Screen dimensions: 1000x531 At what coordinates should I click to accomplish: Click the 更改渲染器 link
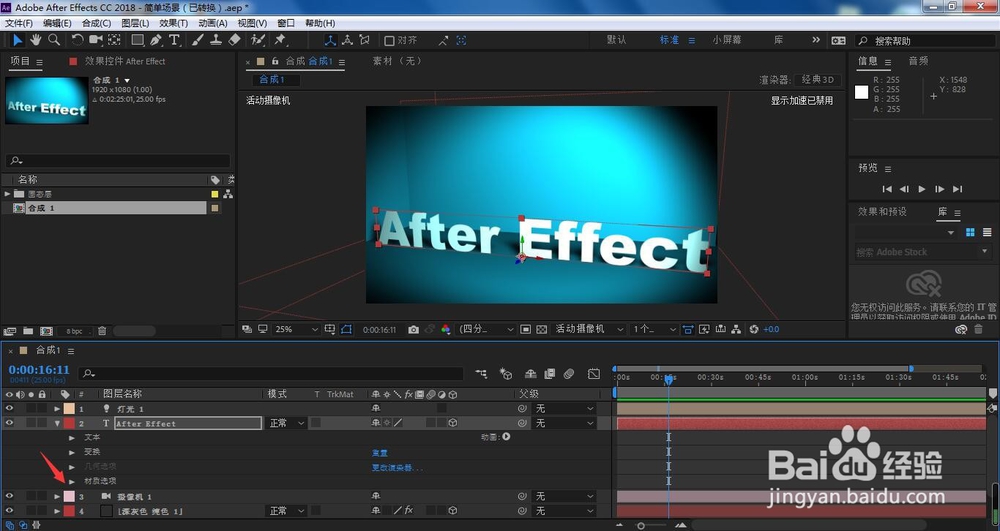click(397, 467)
